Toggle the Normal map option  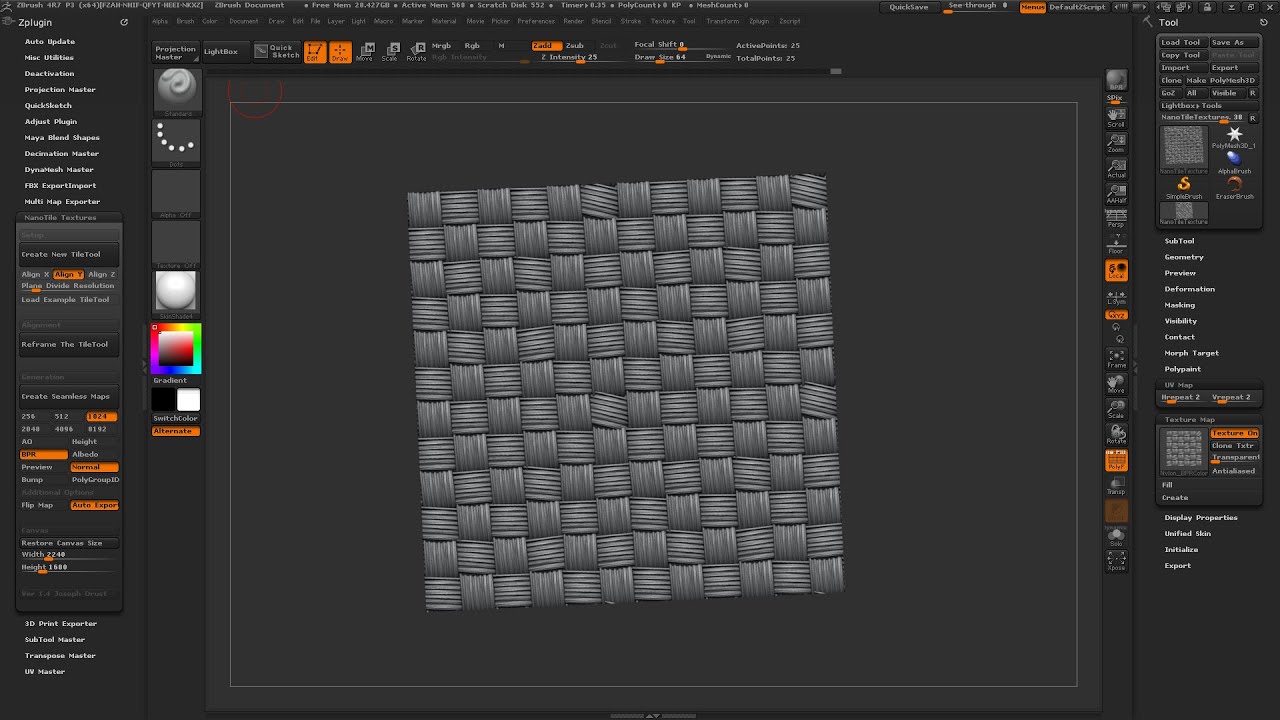94,467
